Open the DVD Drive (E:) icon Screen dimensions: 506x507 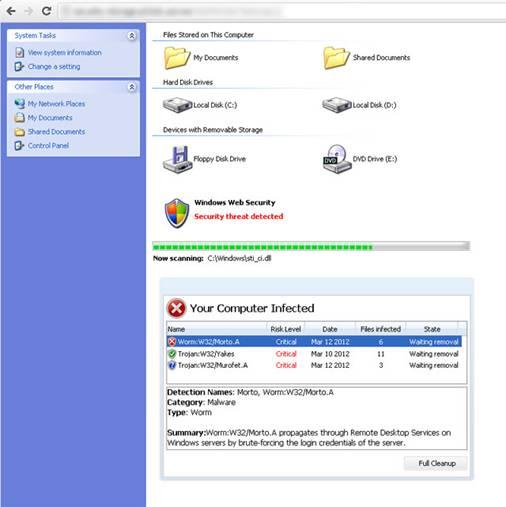(337, 159)
